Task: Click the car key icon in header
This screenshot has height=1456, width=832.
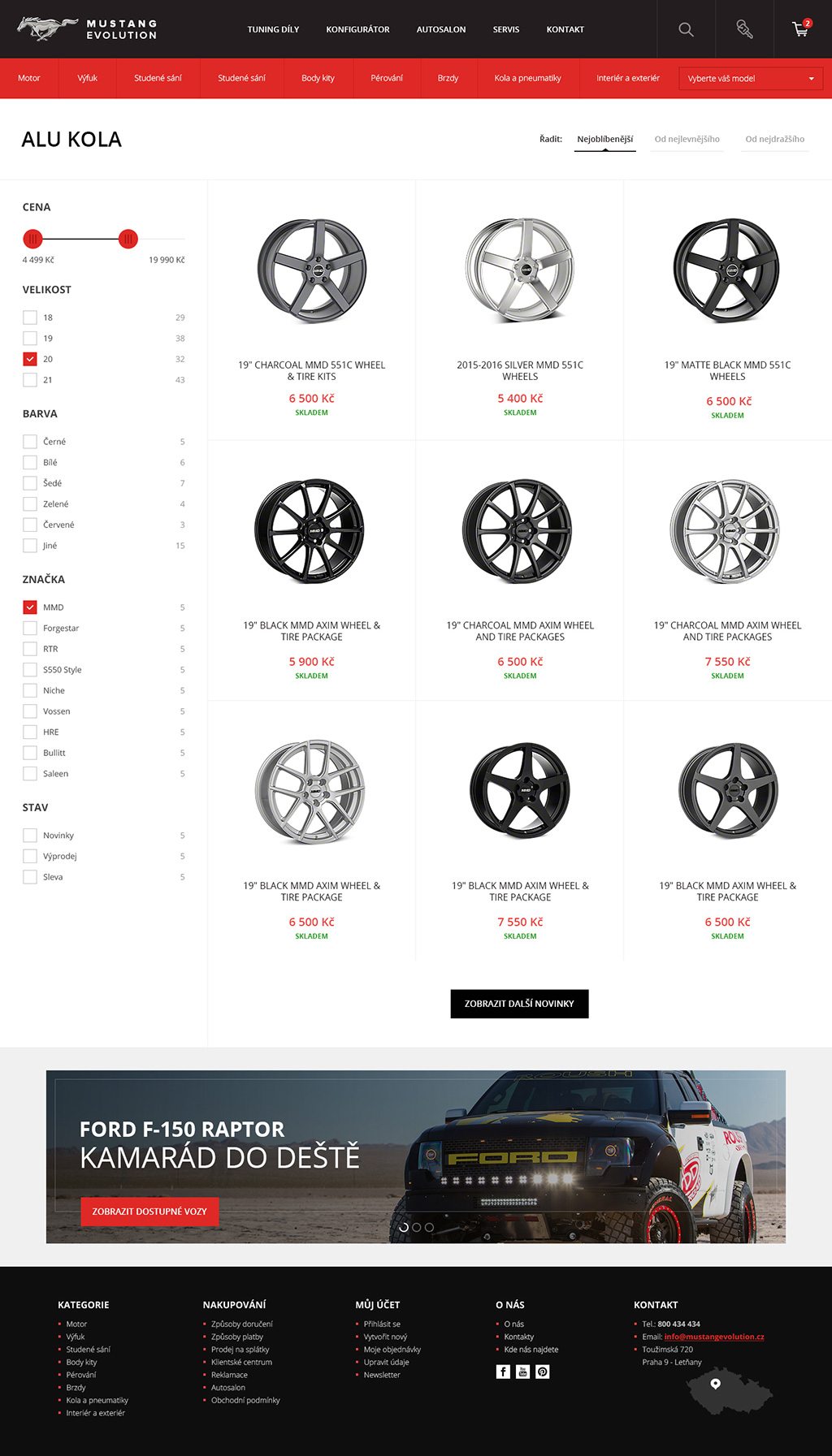Action: pos(744,29)
